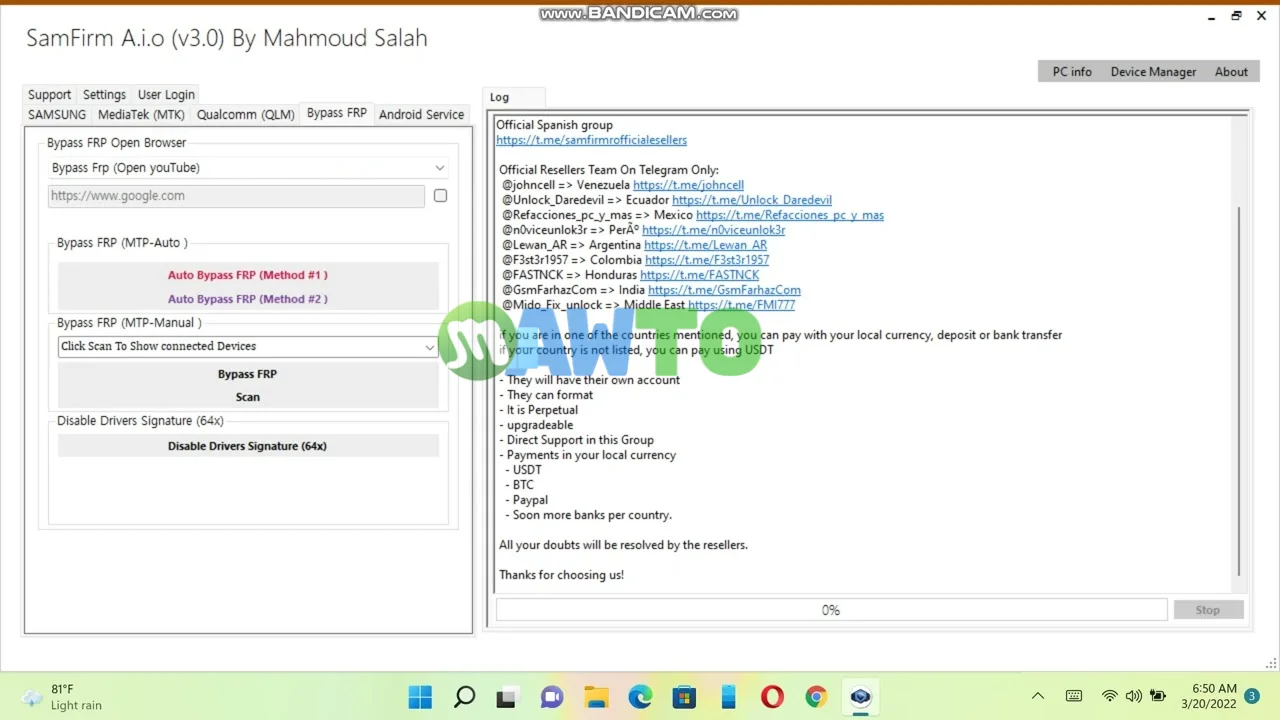Viewport: 1280px width, 720px height.
Task: Open the t.me/GsmFarhazCom link
Action: [x=724, y=290]
